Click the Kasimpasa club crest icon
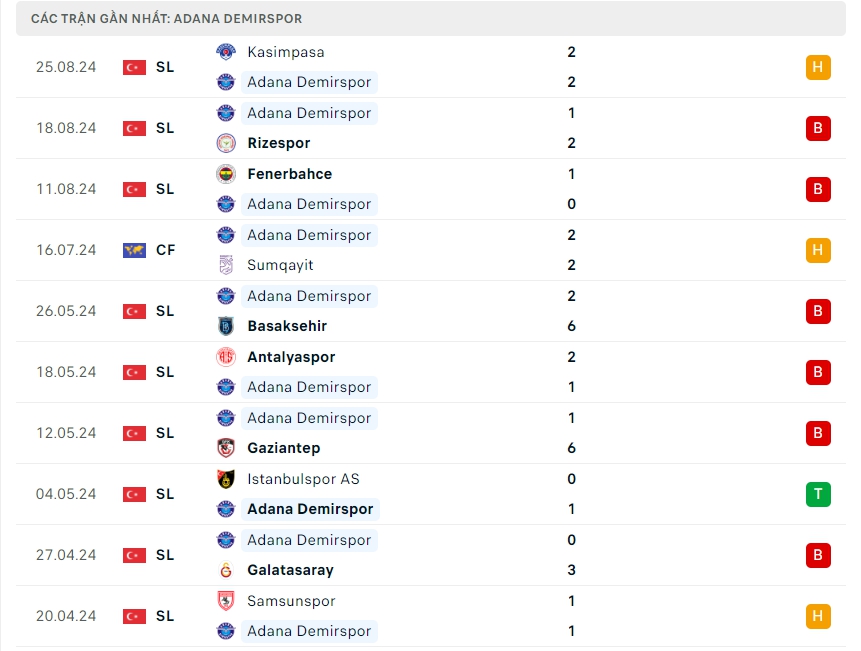 click(x=226, y=52)
